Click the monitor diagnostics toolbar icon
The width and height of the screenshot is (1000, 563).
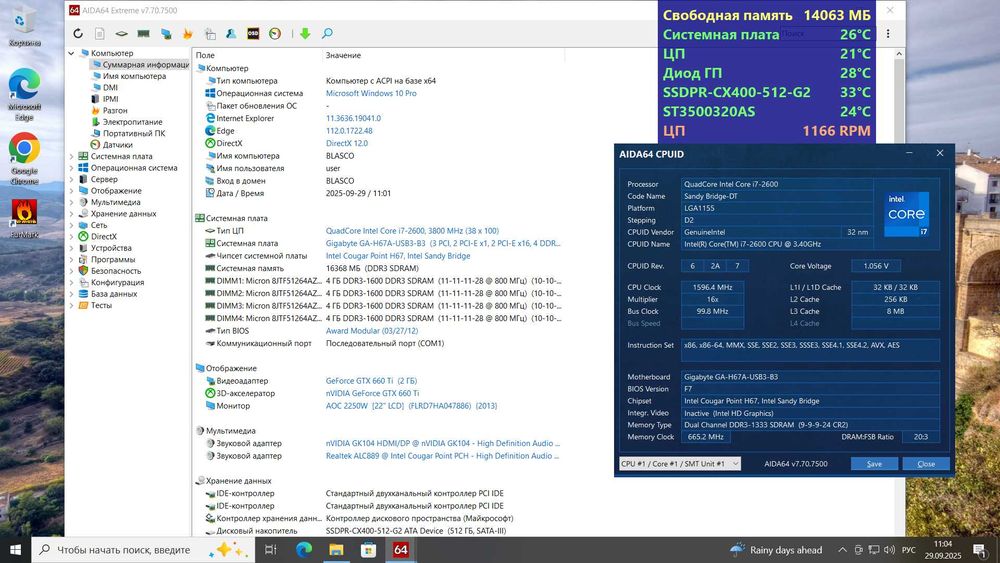point(166,34)
